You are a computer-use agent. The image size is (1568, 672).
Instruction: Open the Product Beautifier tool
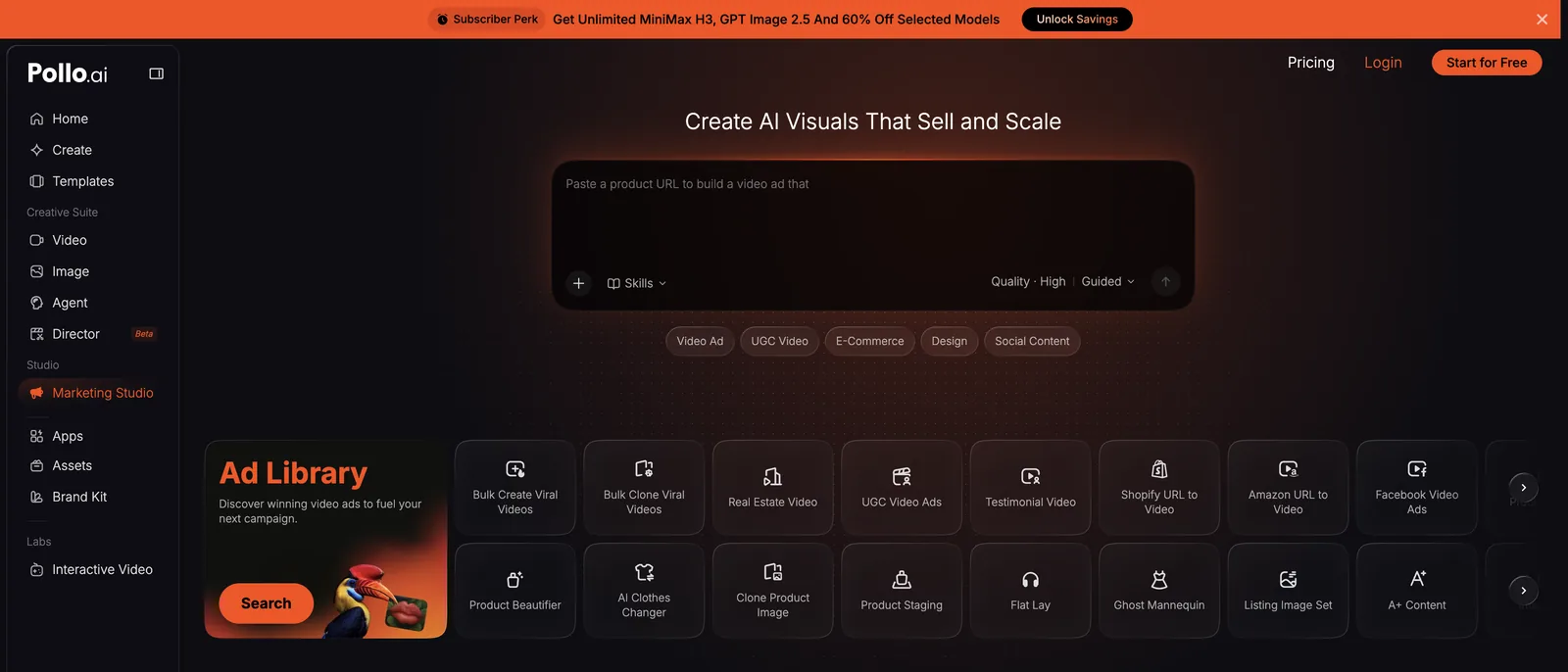515,591
